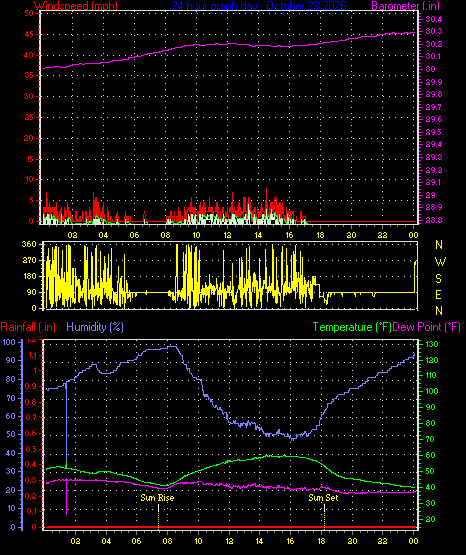Click hour "12" on the windspeed graph time axis

pos(227,235)
